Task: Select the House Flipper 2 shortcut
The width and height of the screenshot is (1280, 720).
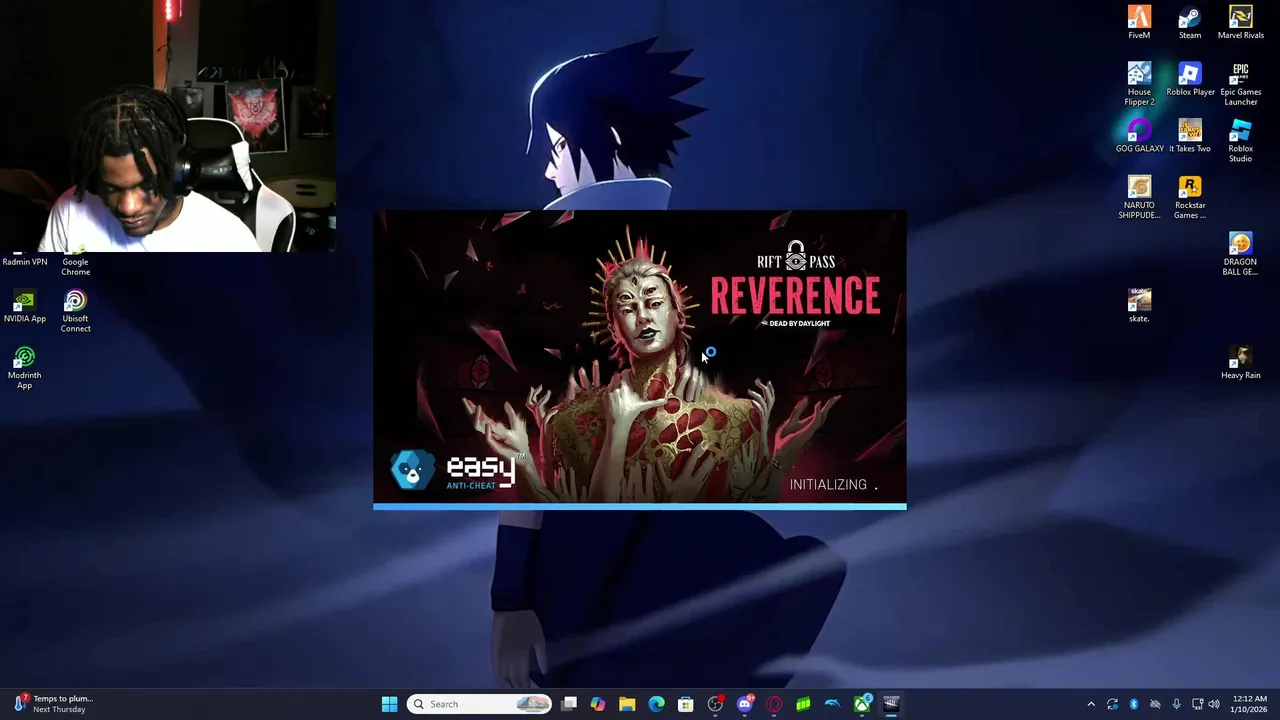Action: tap(1139, 84)
